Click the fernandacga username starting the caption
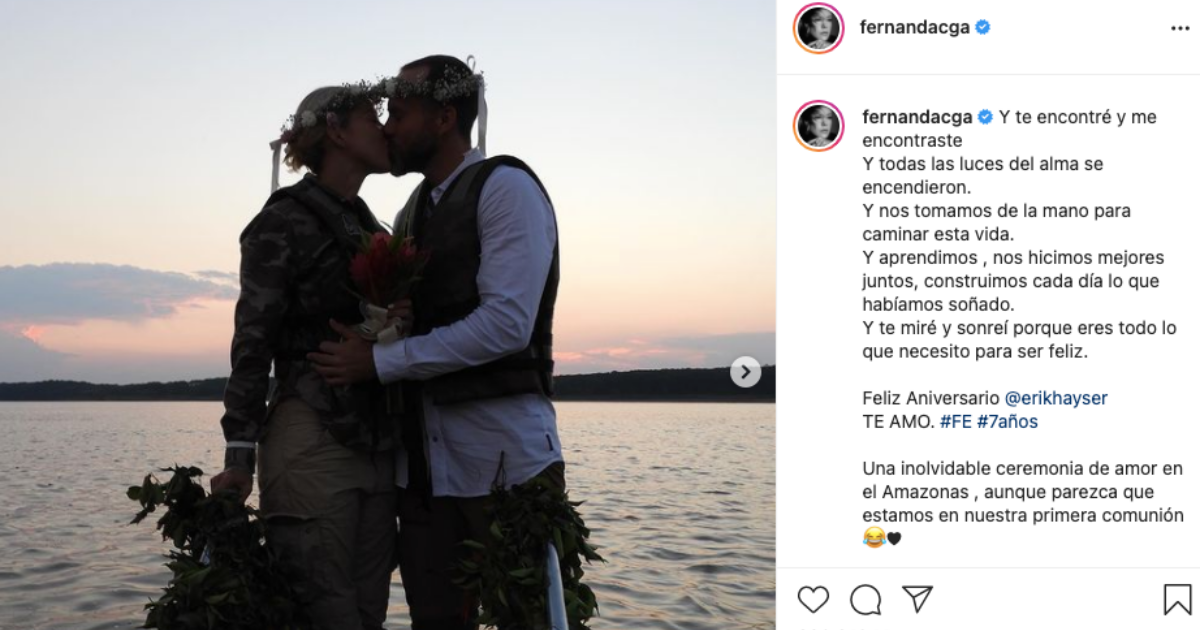The width and height of the screenshot is (1200, 630). point(918,116)
